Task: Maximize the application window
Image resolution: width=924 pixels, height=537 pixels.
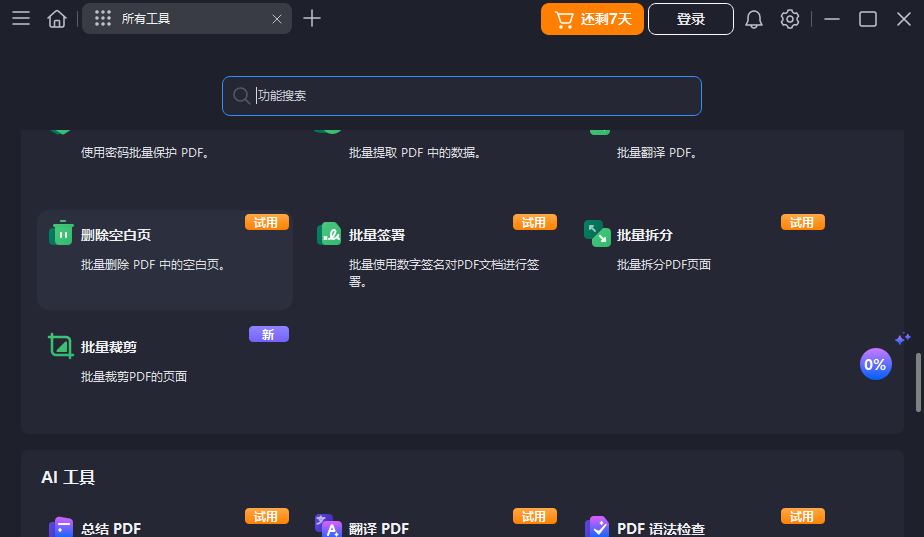Action: 867,19
